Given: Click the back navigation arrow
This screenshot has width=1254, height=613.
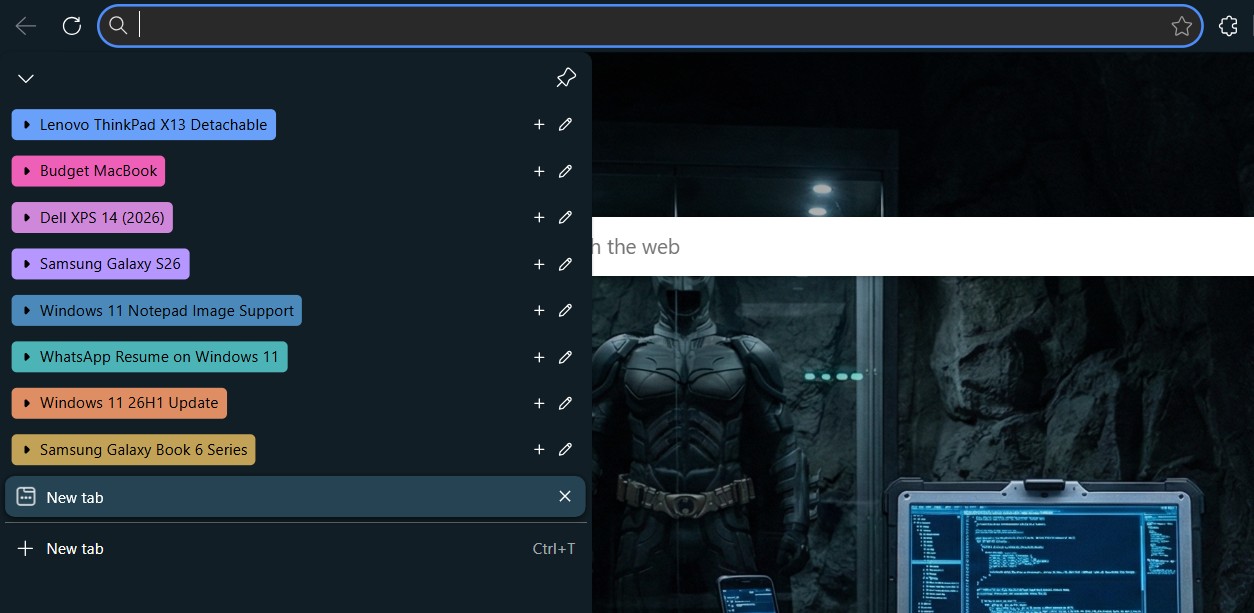Looking at the screenshot, I should pos(25,25).
